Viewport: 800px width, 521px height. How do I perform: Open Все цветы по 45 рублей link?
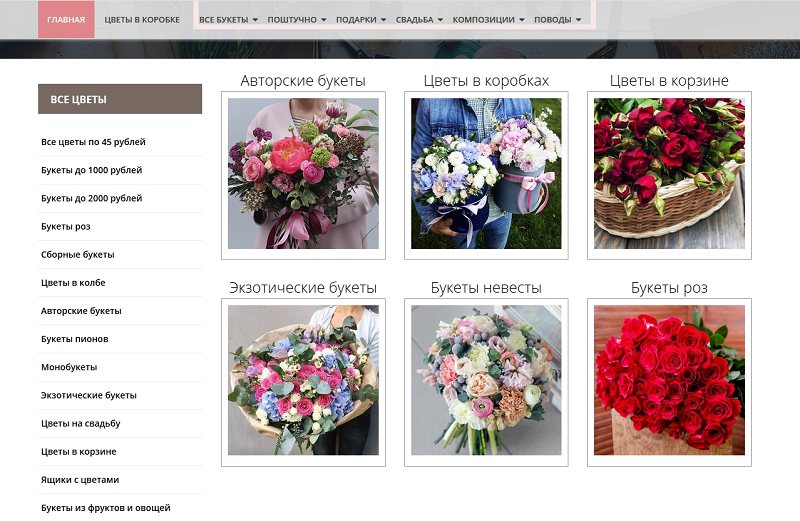pyautogui.click(x=93, y=142)
